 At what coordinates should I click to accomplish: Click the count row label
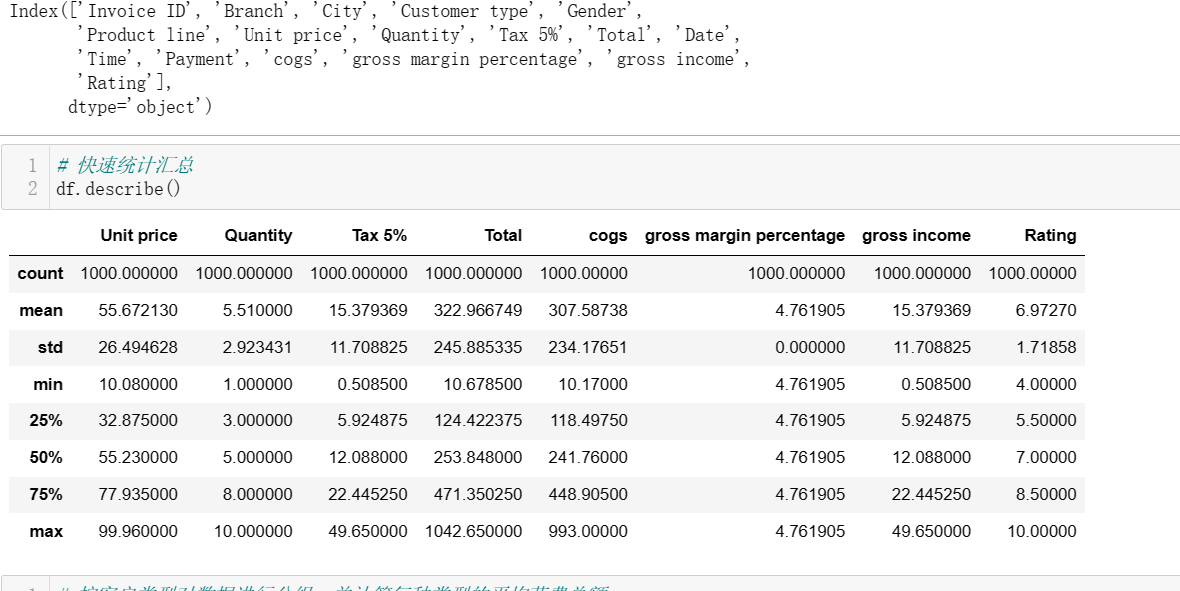click(40, 273)
